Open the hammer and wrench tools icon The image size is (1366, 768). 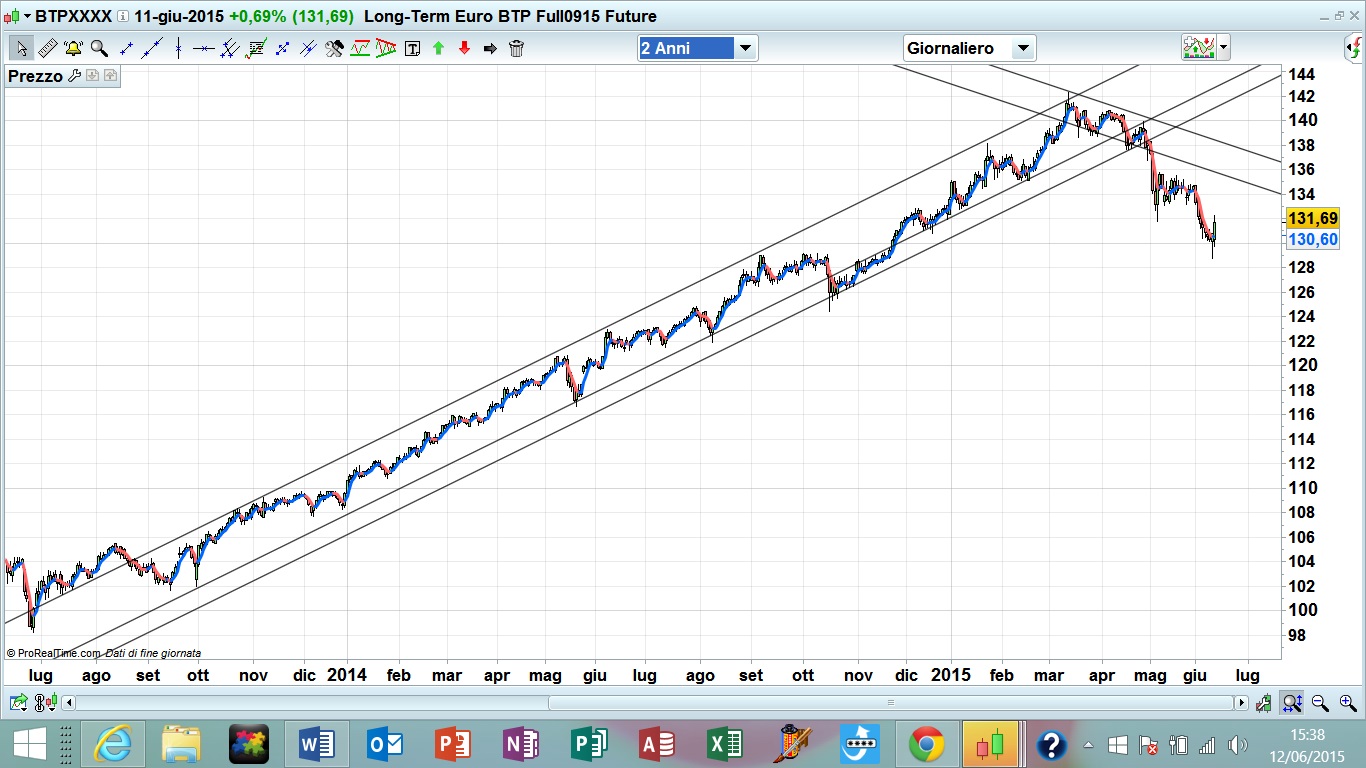[334, 48]
